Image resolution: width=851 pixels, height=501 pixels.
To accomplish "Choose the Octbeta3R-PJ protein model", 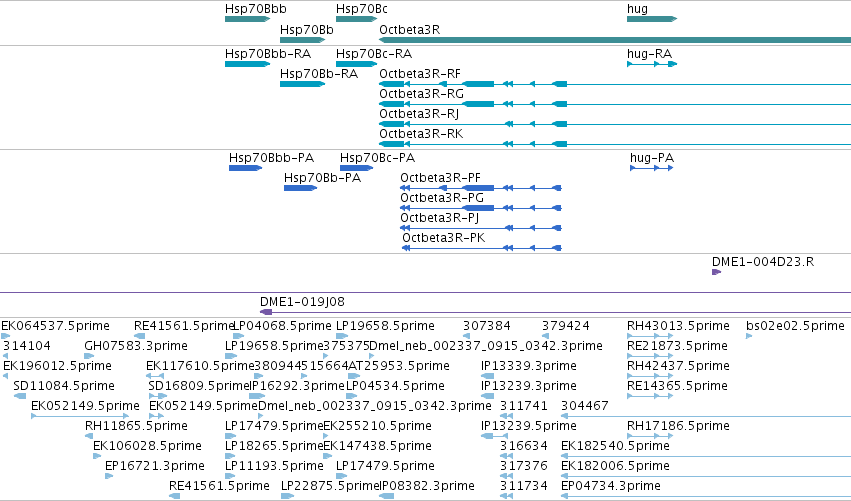I will [481, 229].
